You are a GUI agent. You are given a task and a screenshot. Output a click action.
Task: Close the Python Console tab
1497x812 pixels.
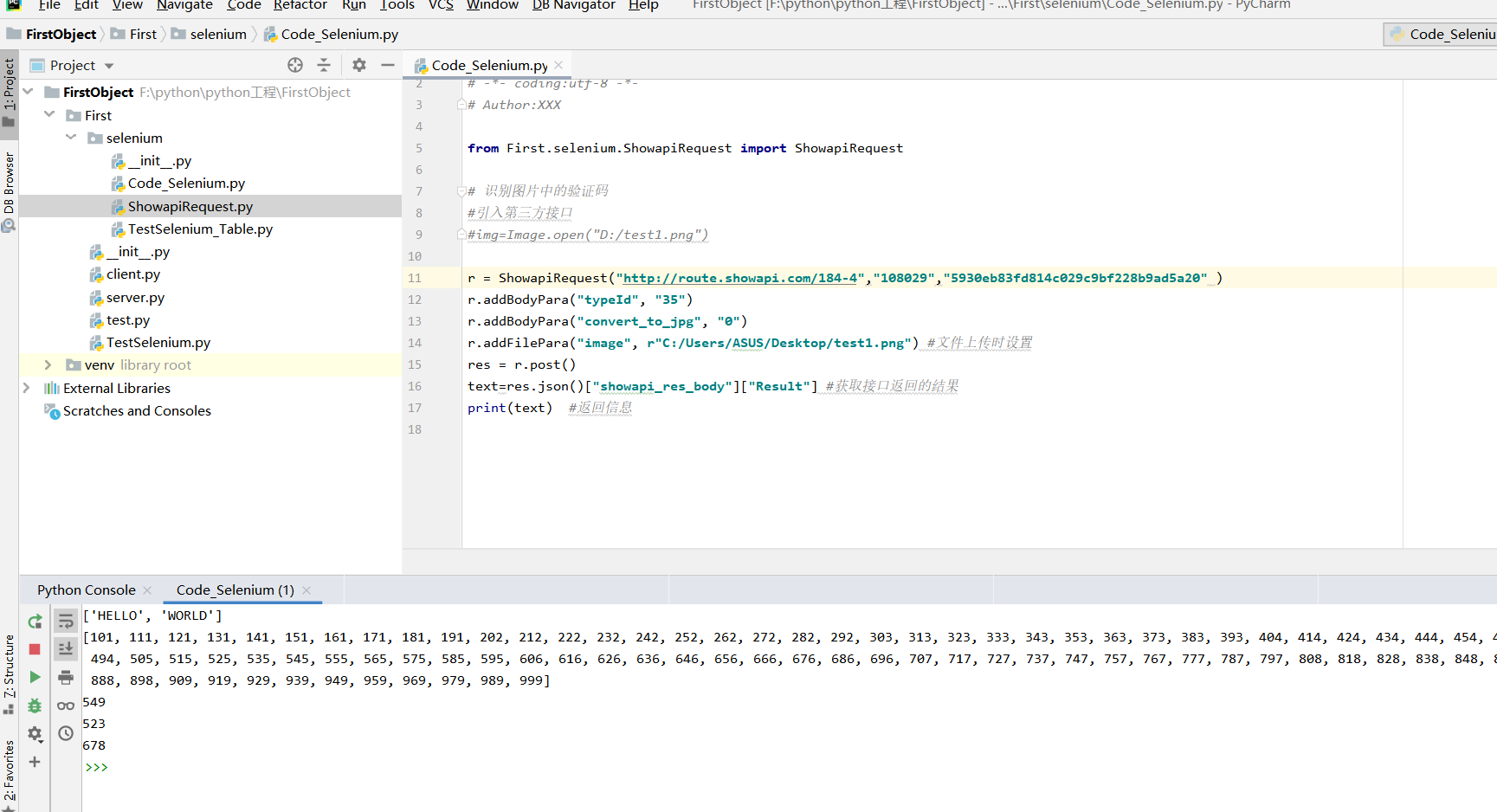pyautogui.click(x=147, y=590)
